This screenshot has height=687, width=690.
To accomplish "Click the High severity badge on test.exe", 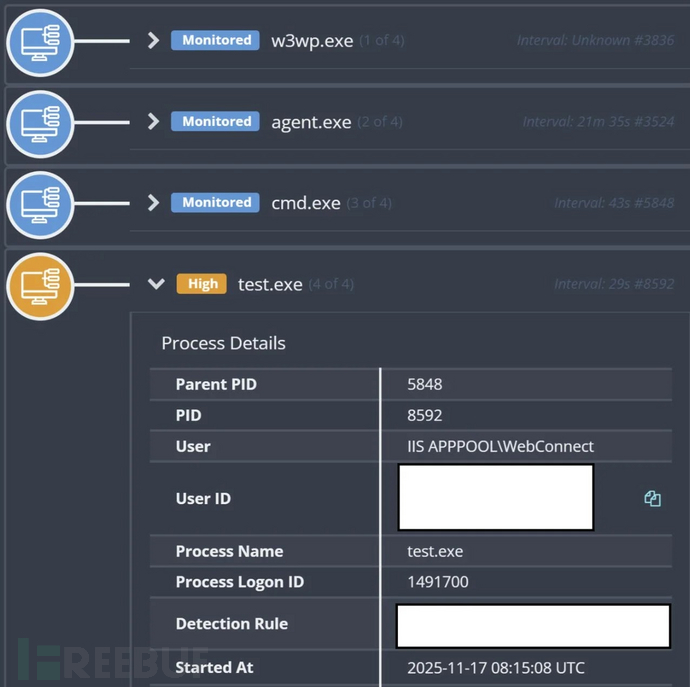I will (x=202, y=284).
